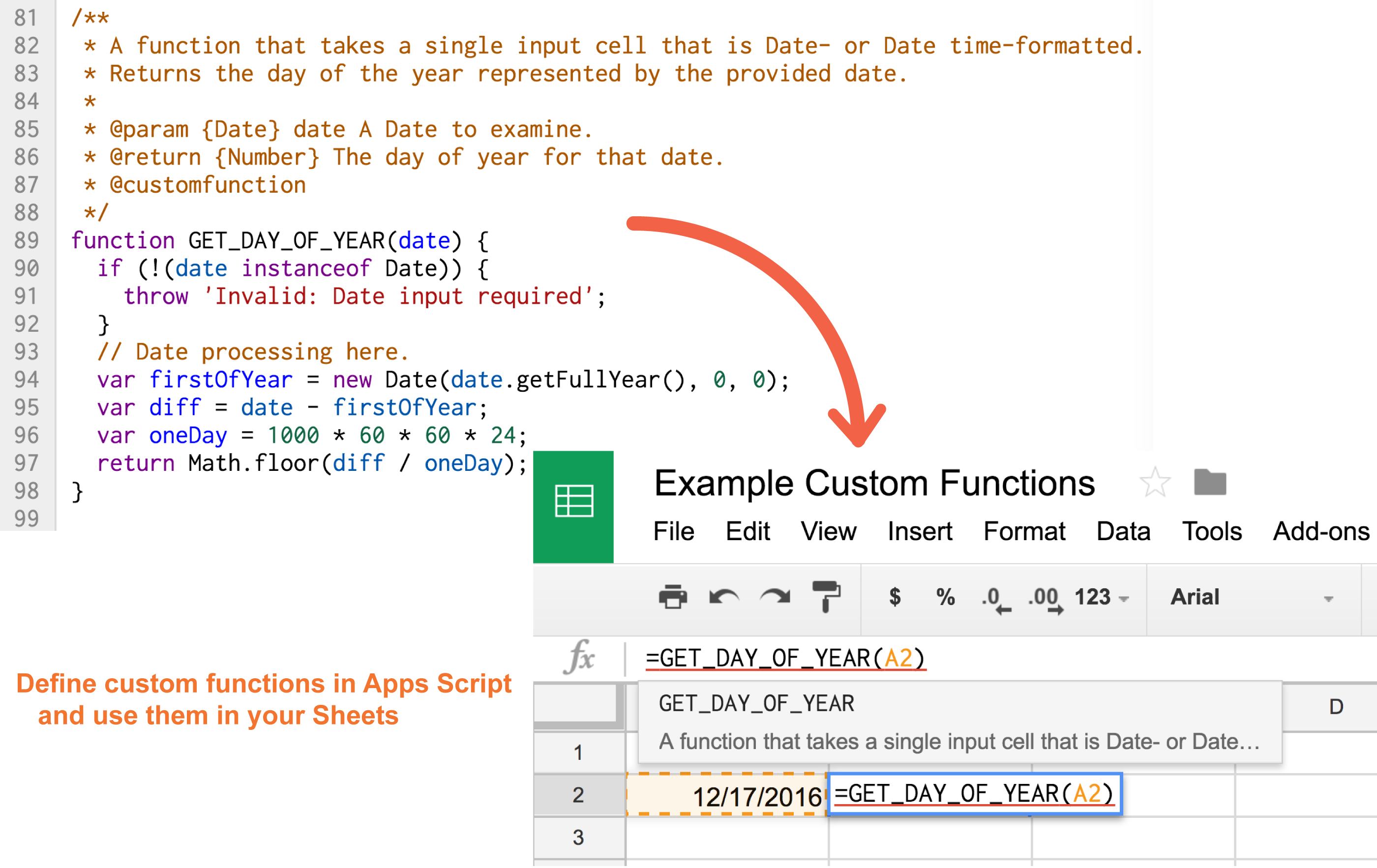The image size is (1377, 868).
Task: Select the paint format roller icon
Action: coord(826,596)
